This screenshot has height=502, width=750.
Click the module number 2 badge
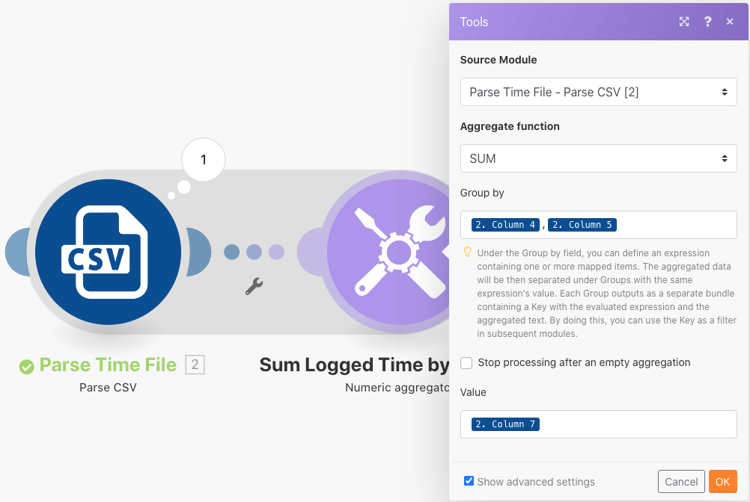pyautogui.click(x=195, y=365)
